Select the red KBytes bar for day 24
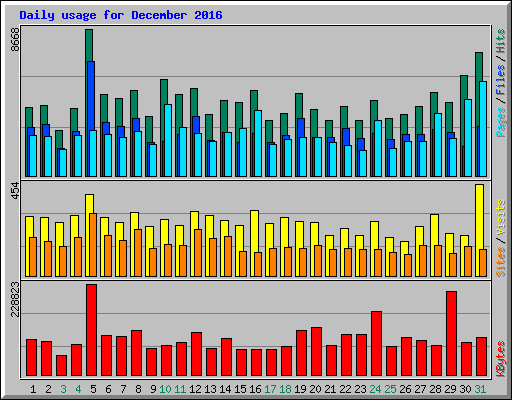Viewport: 512px width, 400px height. tap(377, 344)
